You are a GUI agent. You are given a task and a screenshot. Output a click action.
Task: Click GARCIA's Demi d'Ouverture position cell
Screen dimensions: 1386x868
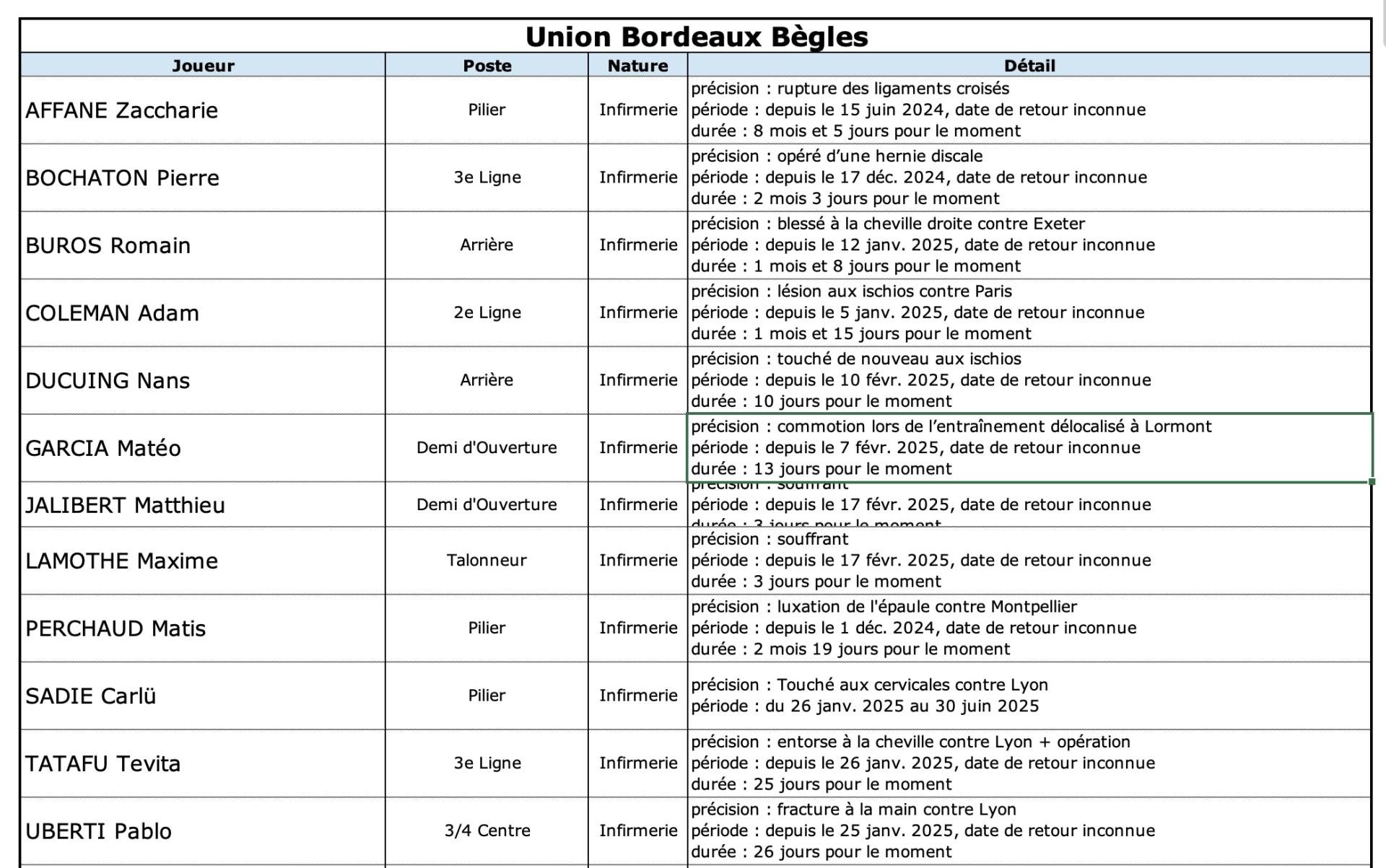(487, 448)
